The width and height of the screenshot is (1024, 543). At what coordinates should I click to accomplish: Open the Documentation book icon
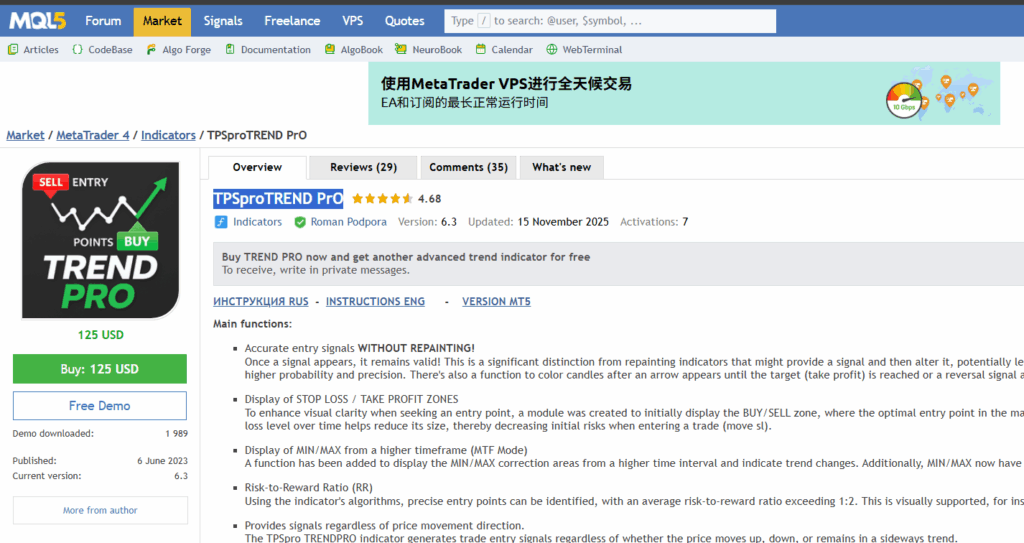(x=230, y=49)
